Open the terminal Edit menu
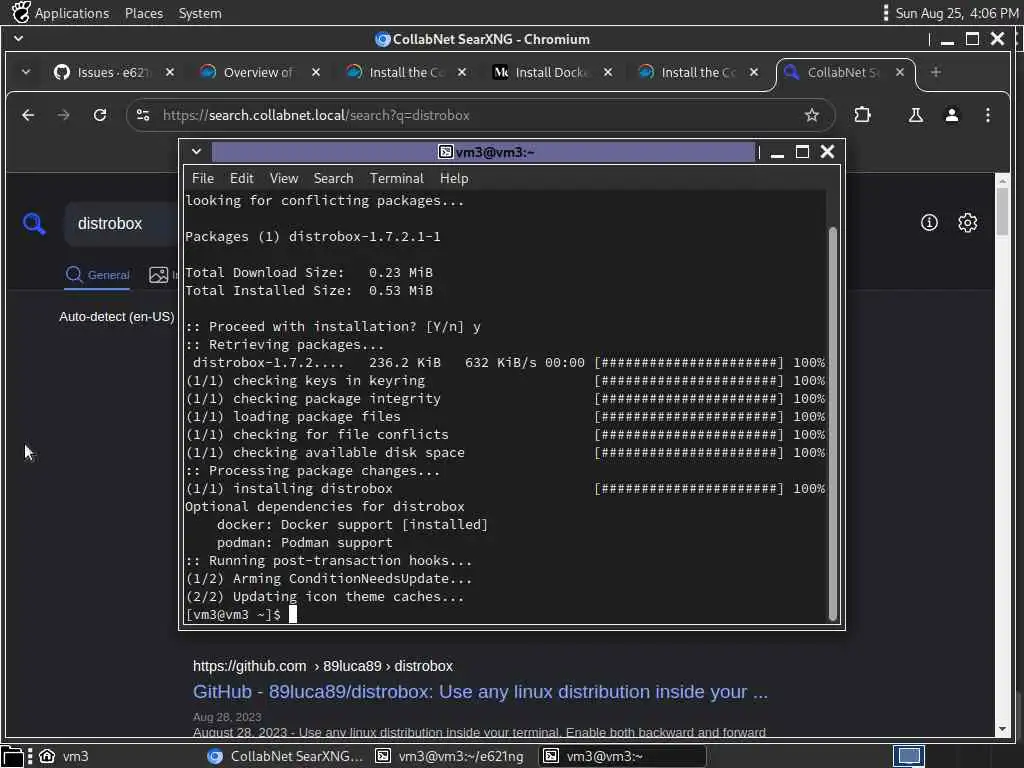This screenshot has width=1024, height=768. tap(241, 178)
